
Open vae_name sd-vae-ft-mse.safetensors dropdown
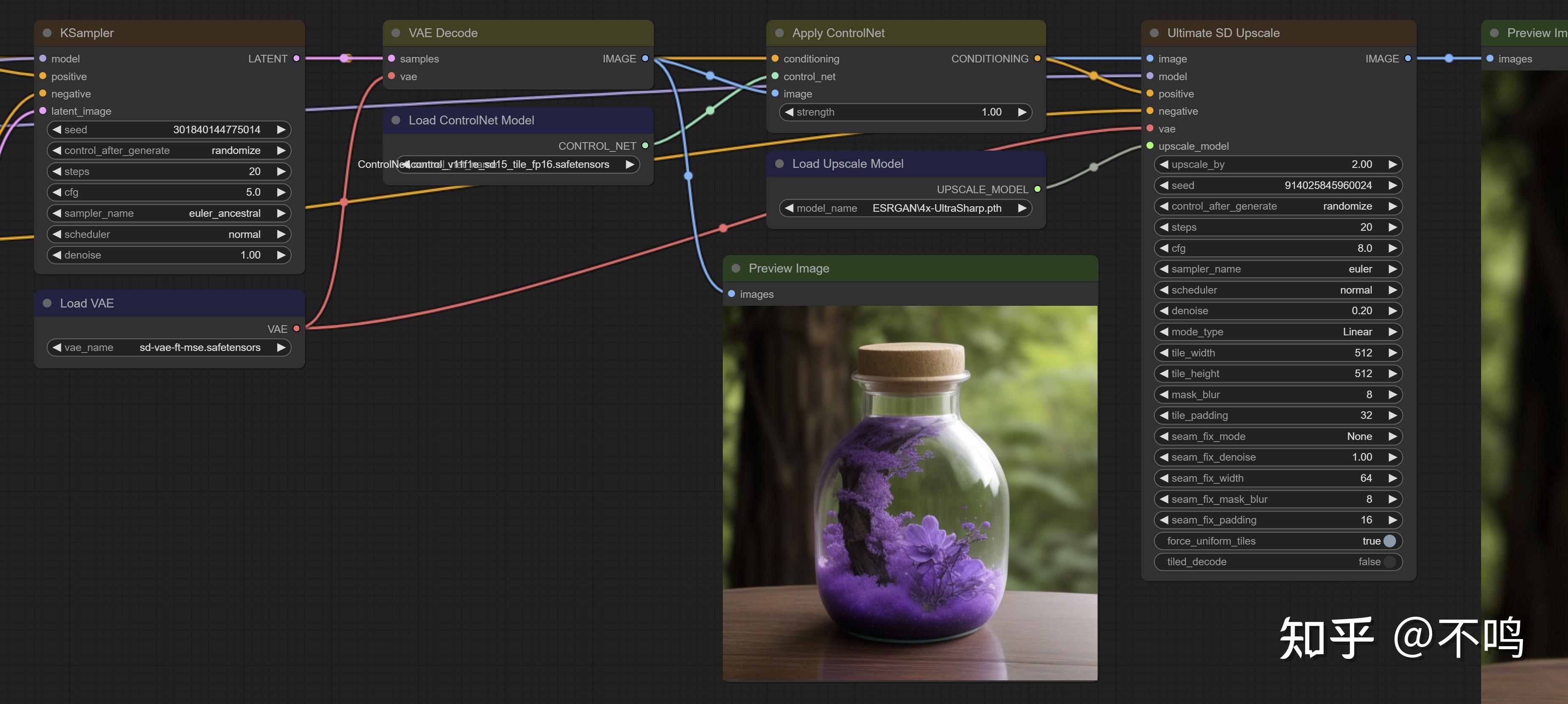click(169, 348)
